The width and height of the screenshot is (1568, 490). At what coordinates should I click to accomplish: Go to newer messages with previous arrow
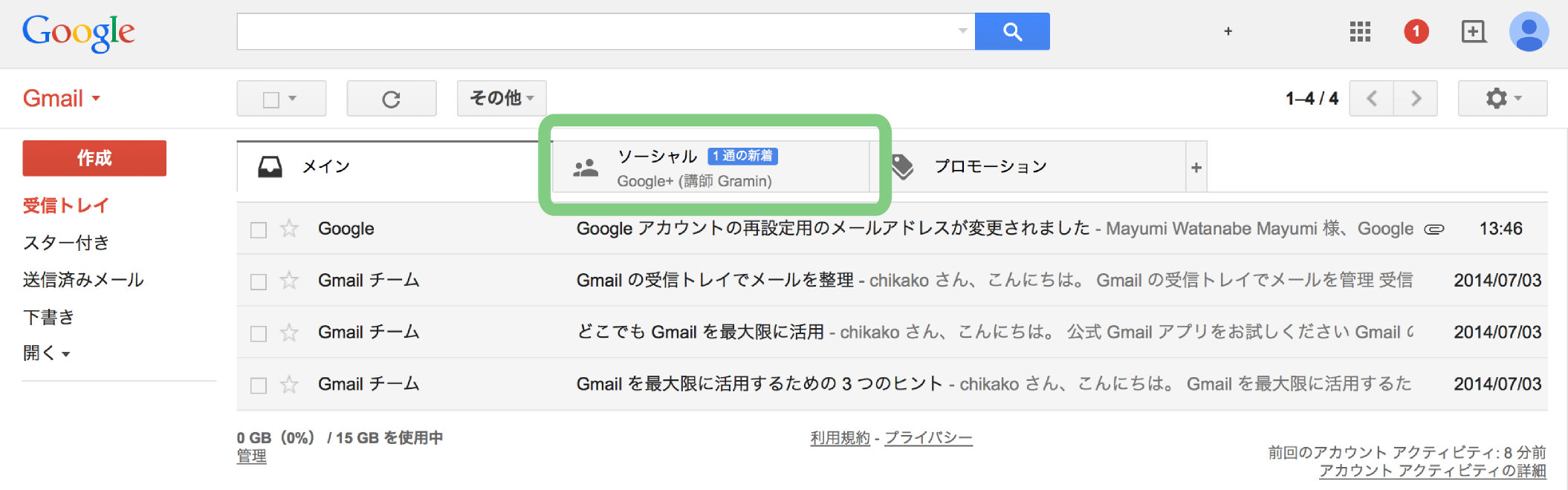(1372, 98)
